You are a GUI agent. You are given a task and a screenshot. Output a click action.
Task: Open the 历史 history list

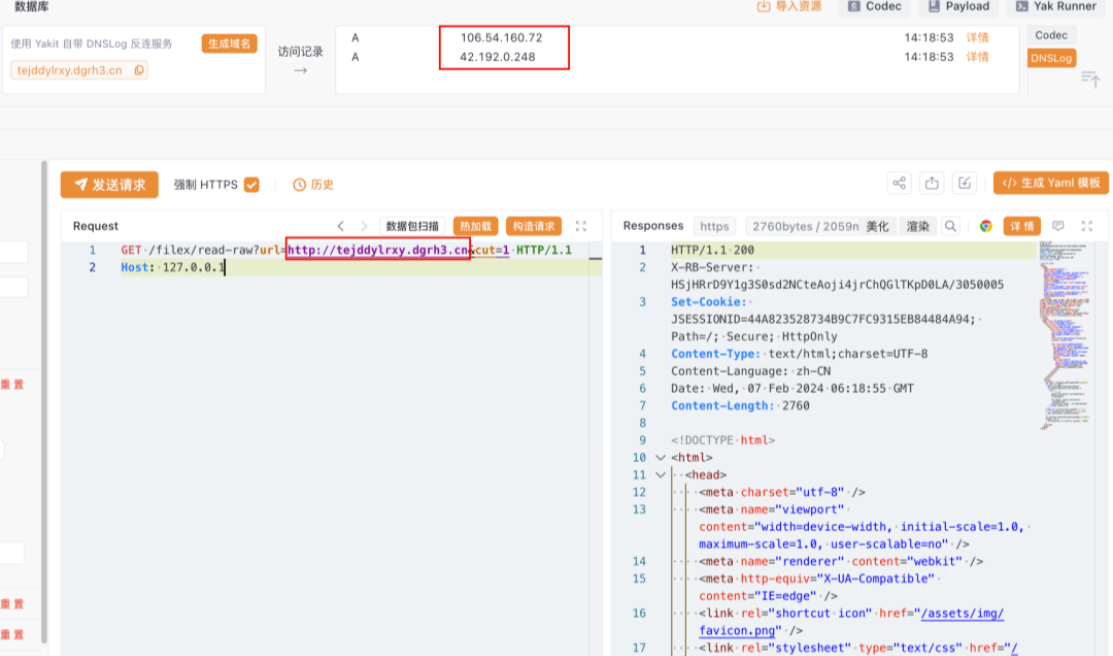[313, 185]
